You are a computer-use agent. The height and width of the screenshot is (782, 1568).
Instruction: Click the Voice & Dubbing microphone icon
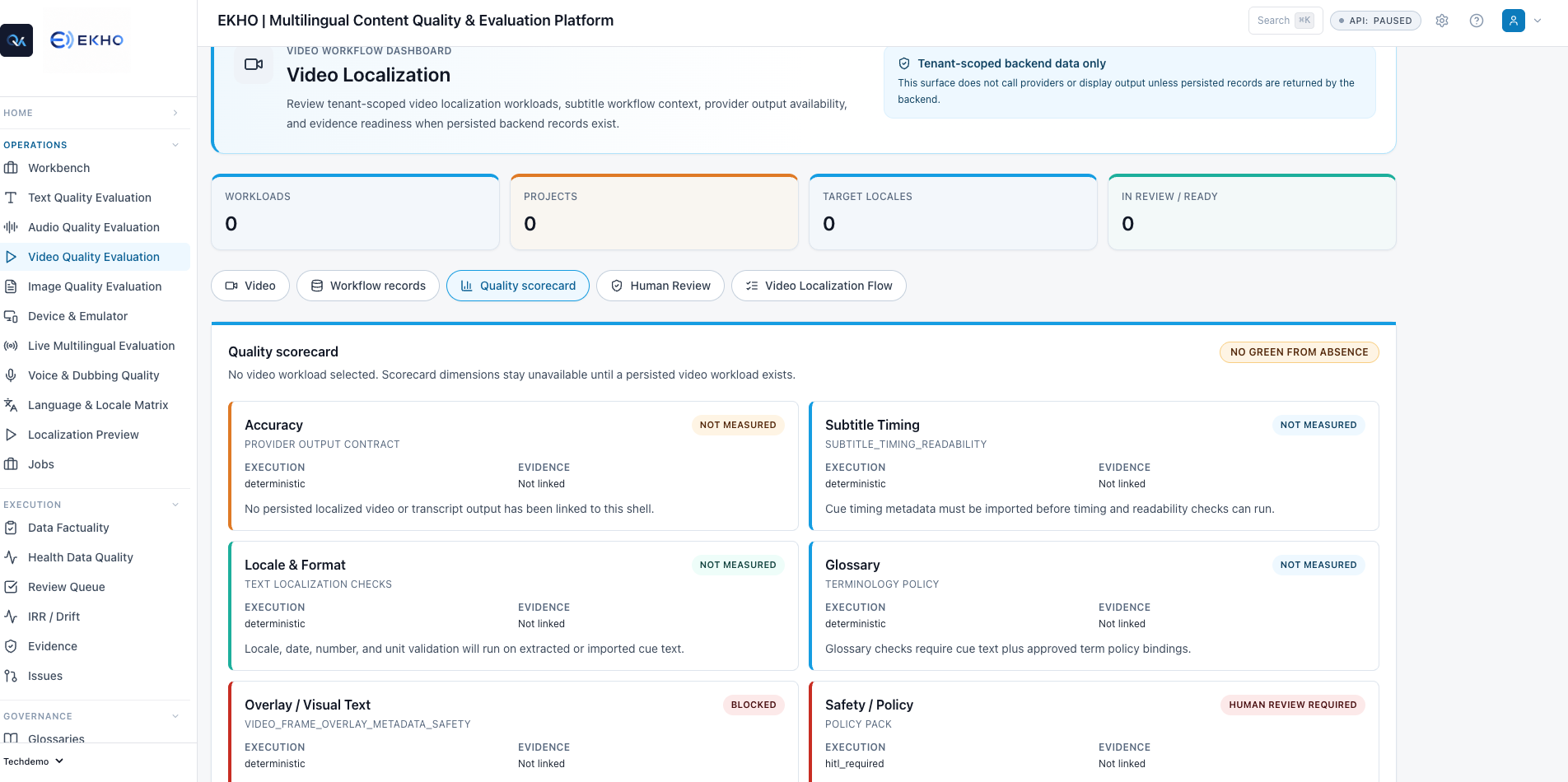tap(11, 375)
